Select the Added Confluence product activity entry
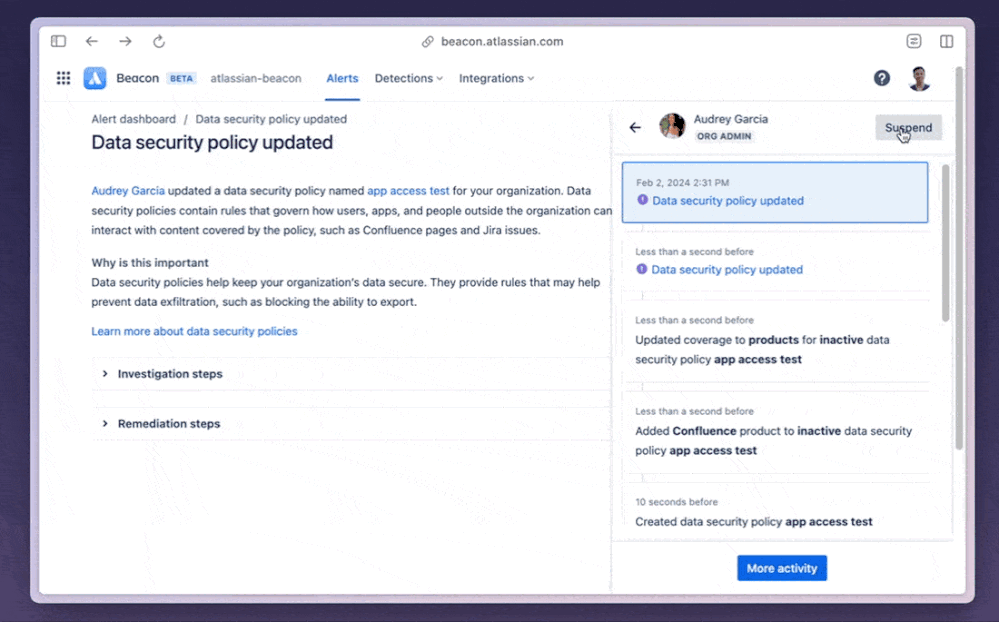 [x=775, y=431]
